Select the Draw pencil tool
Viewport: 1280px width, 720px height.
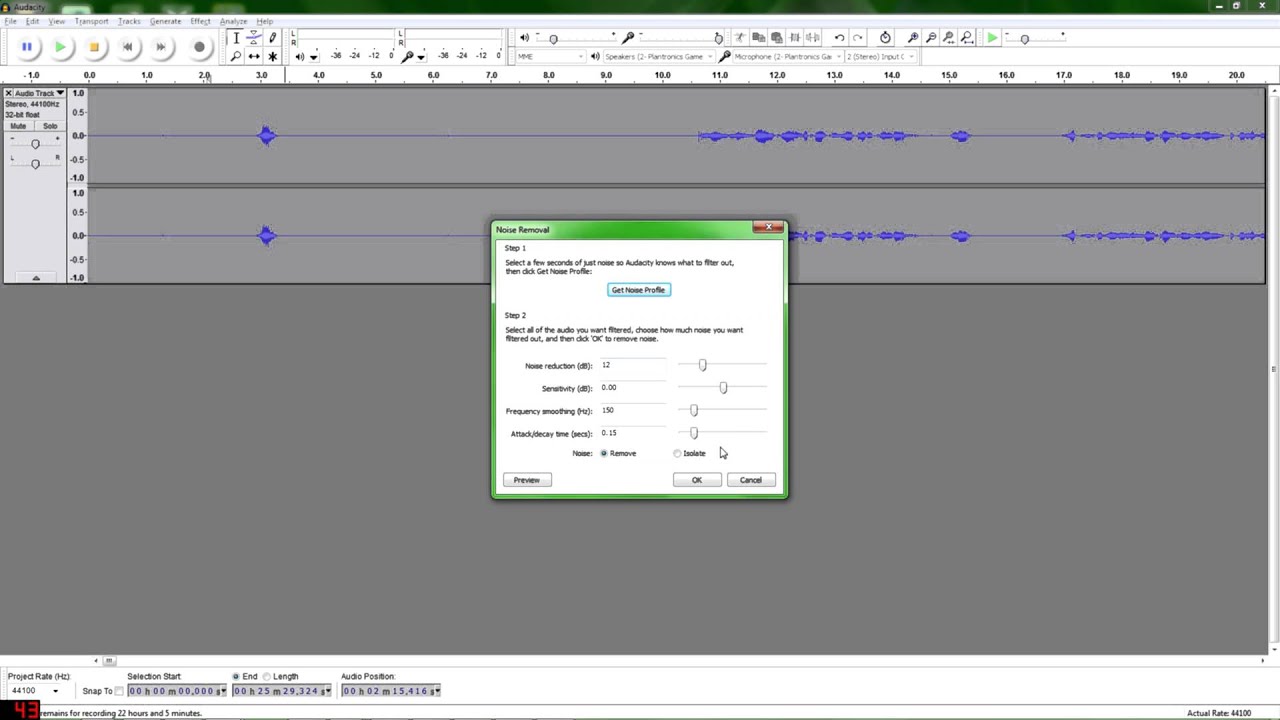click(272, 38)
